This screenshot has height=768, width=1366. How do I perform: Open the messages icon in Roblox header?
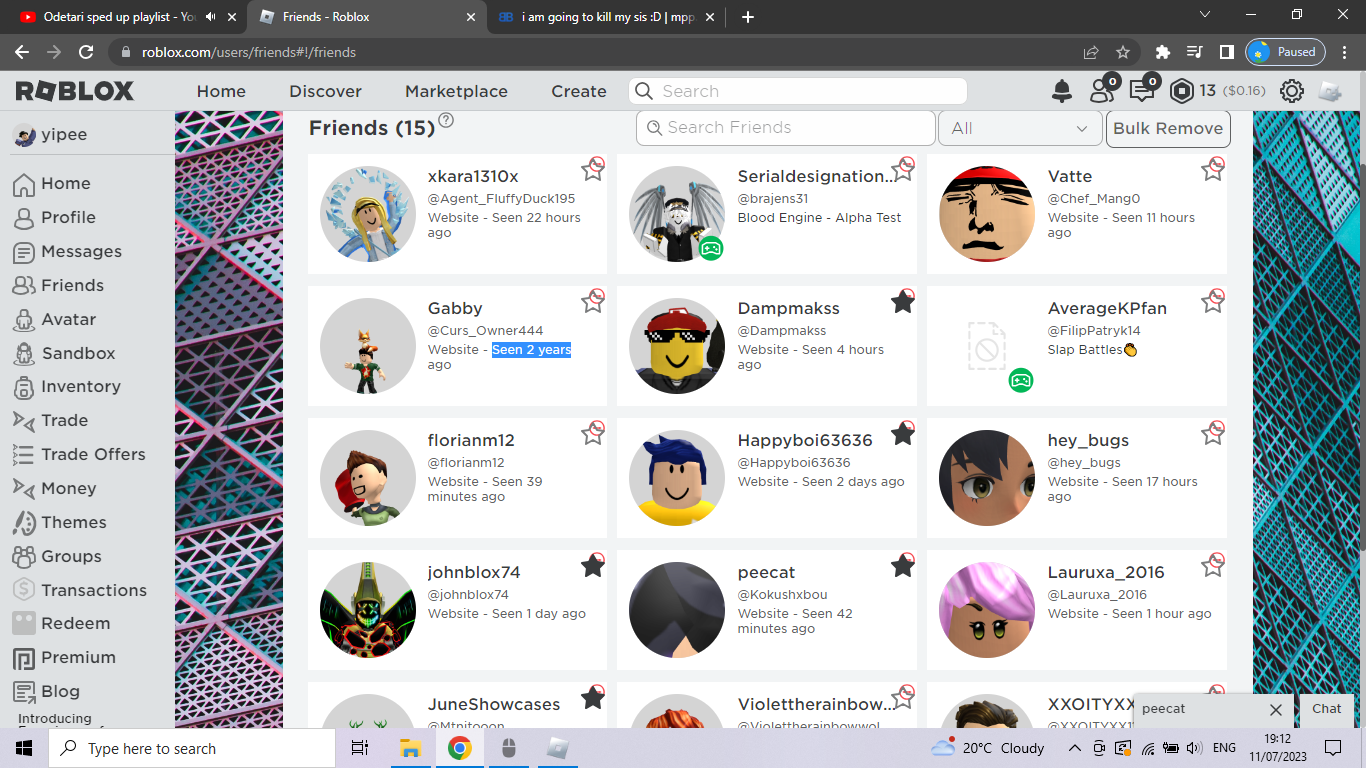tap(1143, 90)
